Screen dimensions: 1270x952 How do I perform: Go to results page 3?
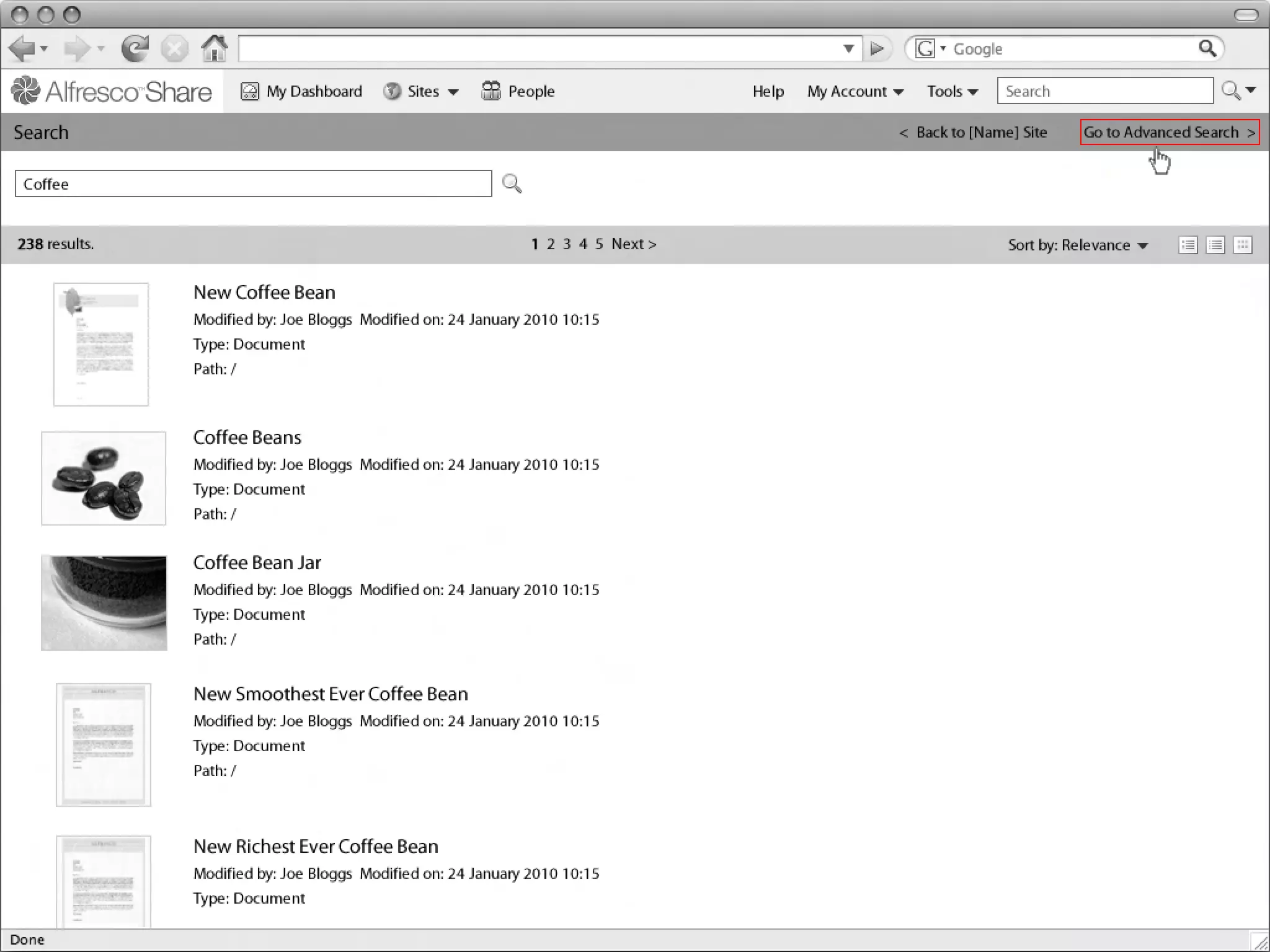point(566,244)
